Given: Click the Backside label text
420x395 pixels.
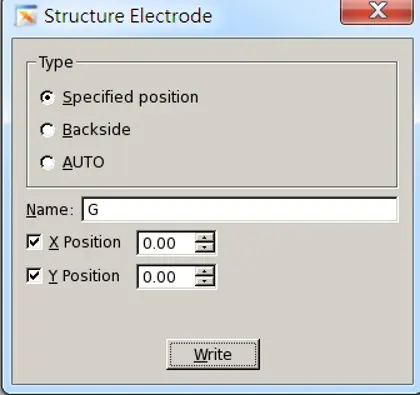Looking at the screenshot, I should click(x=96, y=130).
